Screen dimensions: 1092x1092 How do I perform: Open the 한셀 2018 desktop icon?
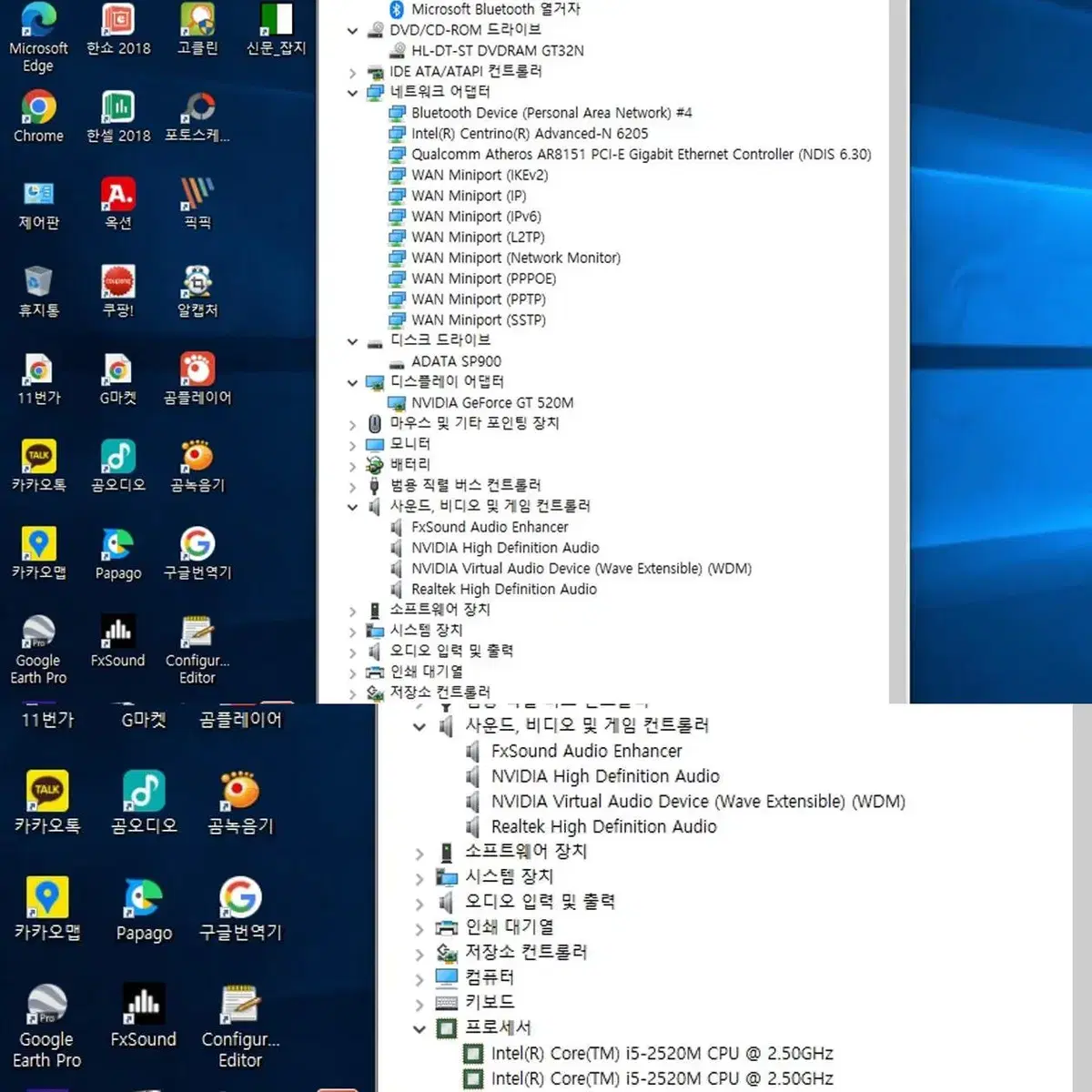pos(118,116)
